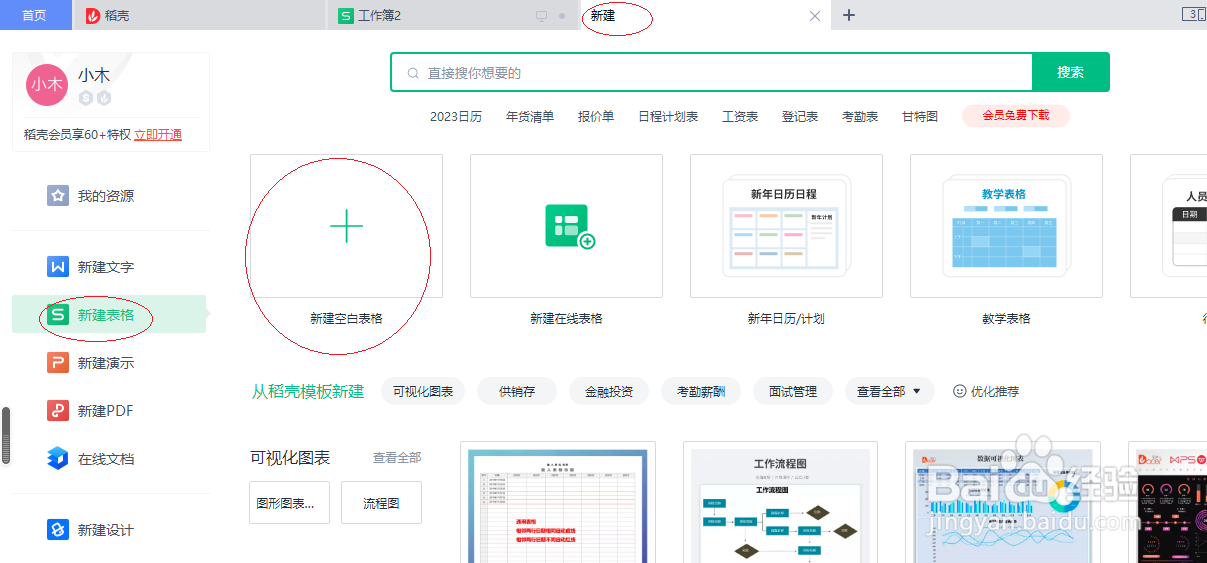
Task: Open the 新年日历/计划 template
Action: (786, 226)
